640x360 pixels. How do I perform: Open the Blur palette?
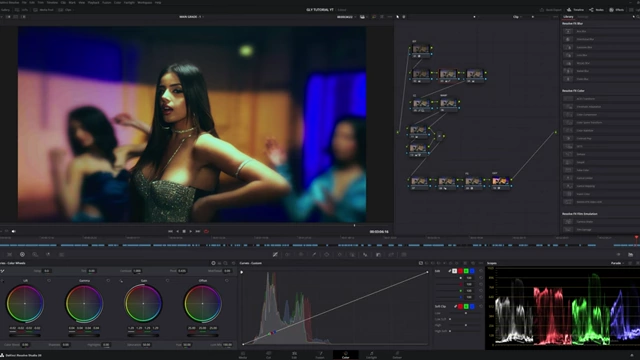tap(365, 254)
